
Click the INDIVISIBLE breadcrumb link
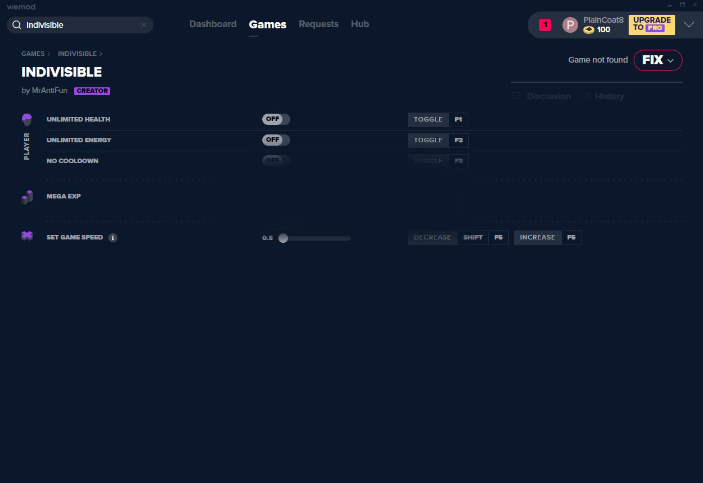click(x=77, y=54)
